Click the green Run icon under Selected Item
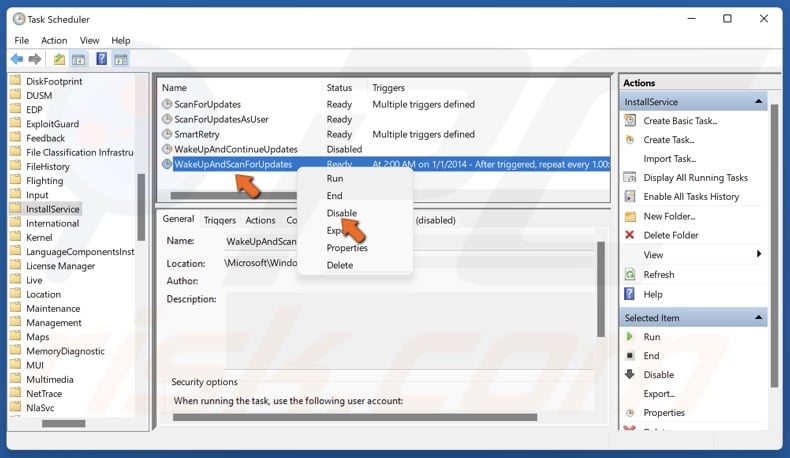790x458 pixels. (629, 337)
